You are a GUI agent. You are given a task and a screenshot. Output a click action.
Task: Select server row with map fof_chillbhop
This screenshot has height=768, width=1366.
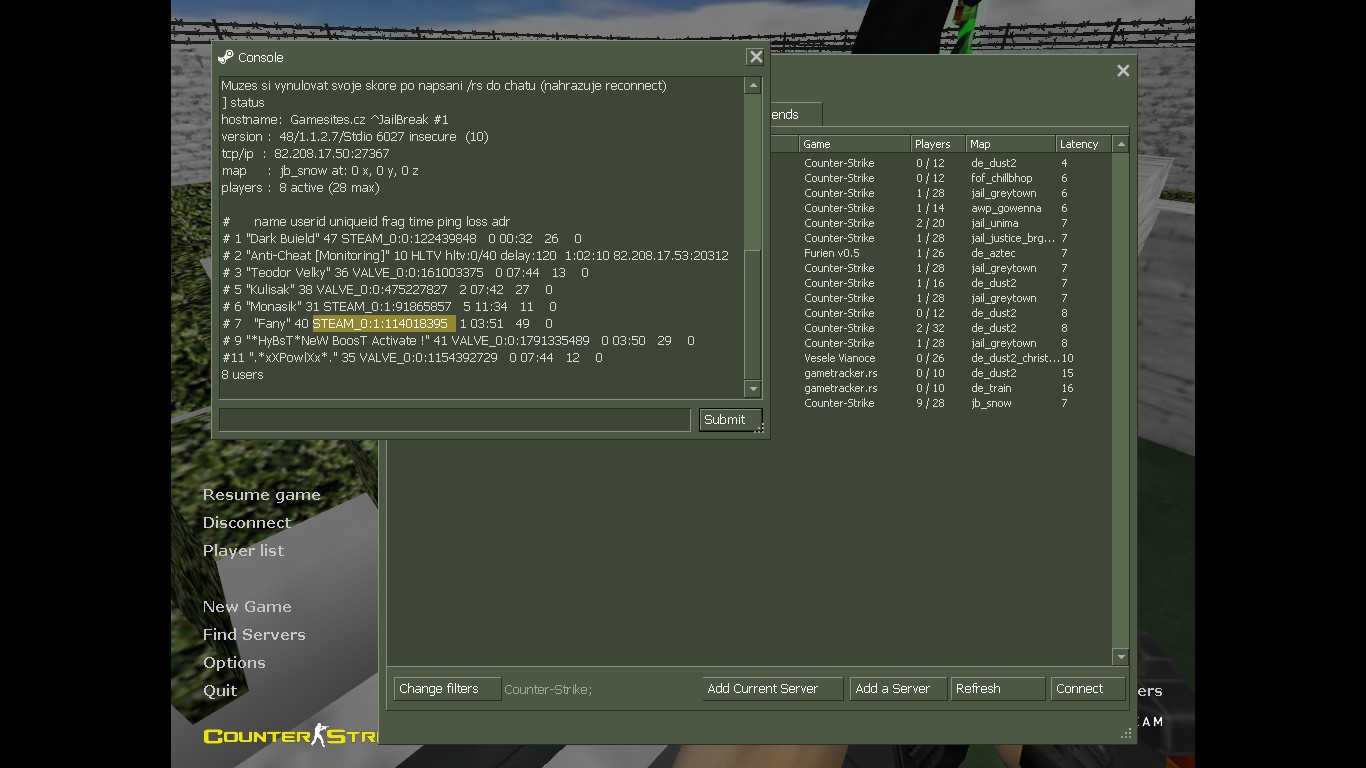(x=940, y=178)
